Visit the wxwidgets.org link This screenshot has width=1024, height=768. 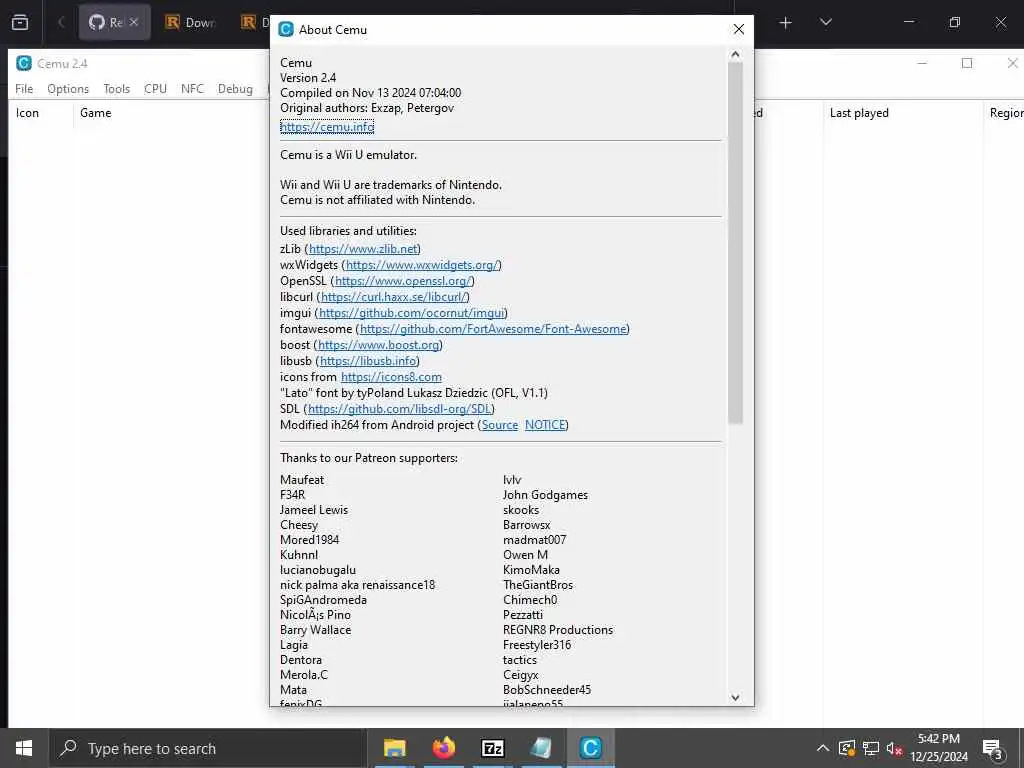click(422, 264)
